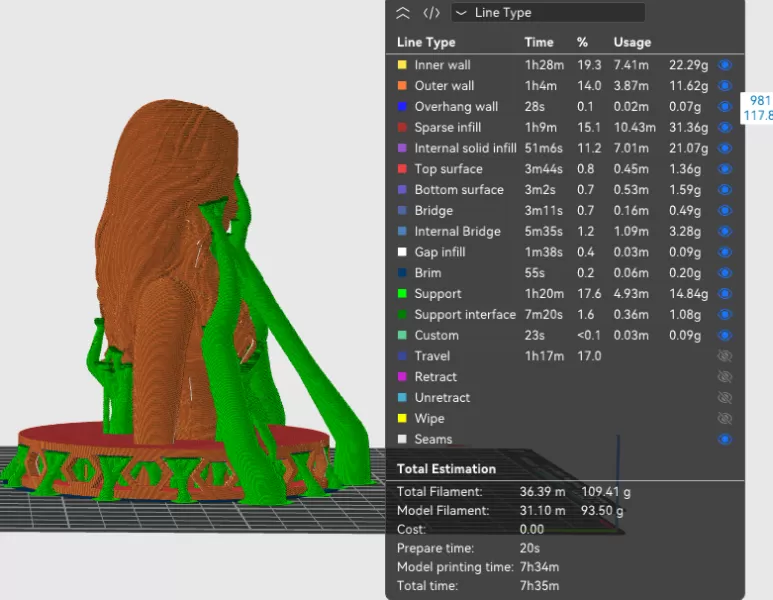773x600 pixels.
Task: Show Unretract points with eye icon
Action: point(725,397)
